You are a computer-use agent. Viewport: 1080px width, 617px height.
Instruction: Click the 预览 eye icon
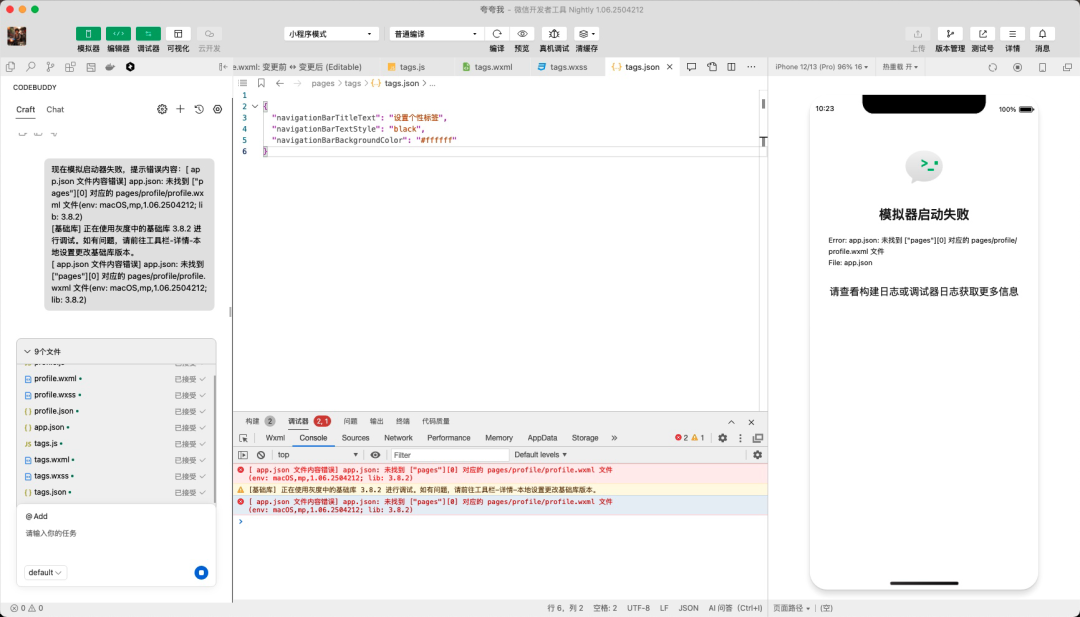(x=522, y=34)
